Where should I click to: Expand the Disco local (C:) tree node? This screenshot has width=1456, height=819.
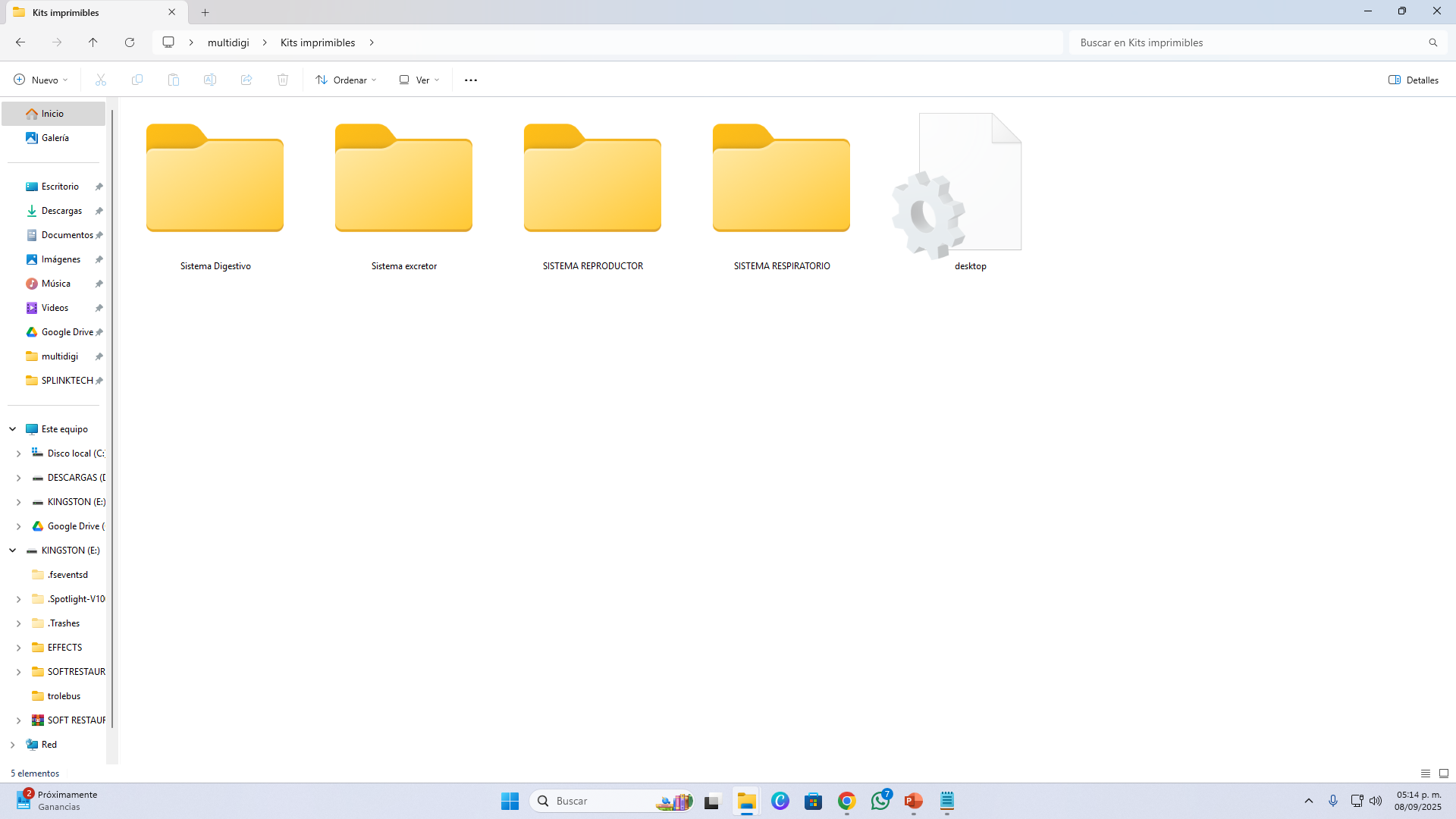19,453
